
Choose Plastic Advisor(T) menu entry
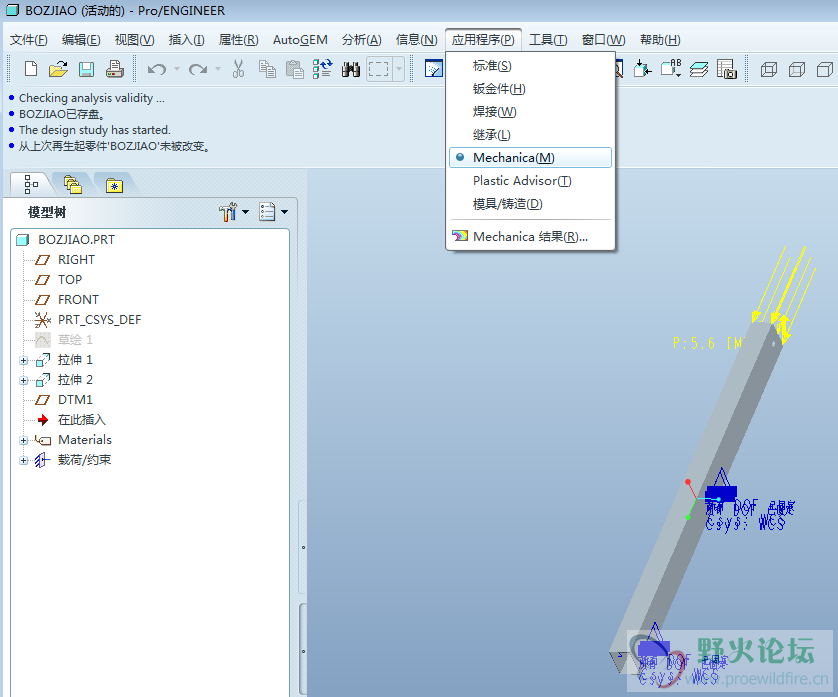(x=530, y=181)
